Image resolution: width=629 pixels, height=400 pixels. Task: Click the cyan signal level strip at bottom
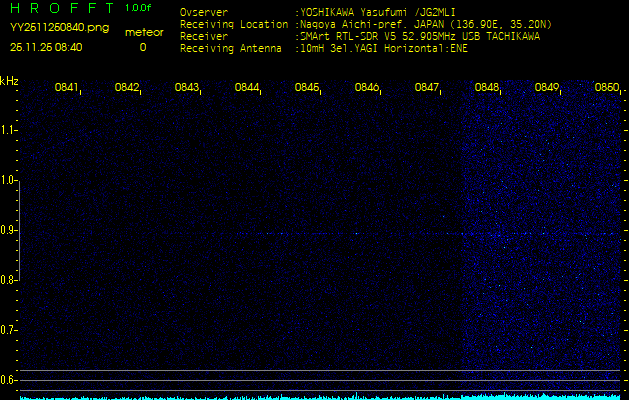[x=320, y=397]
